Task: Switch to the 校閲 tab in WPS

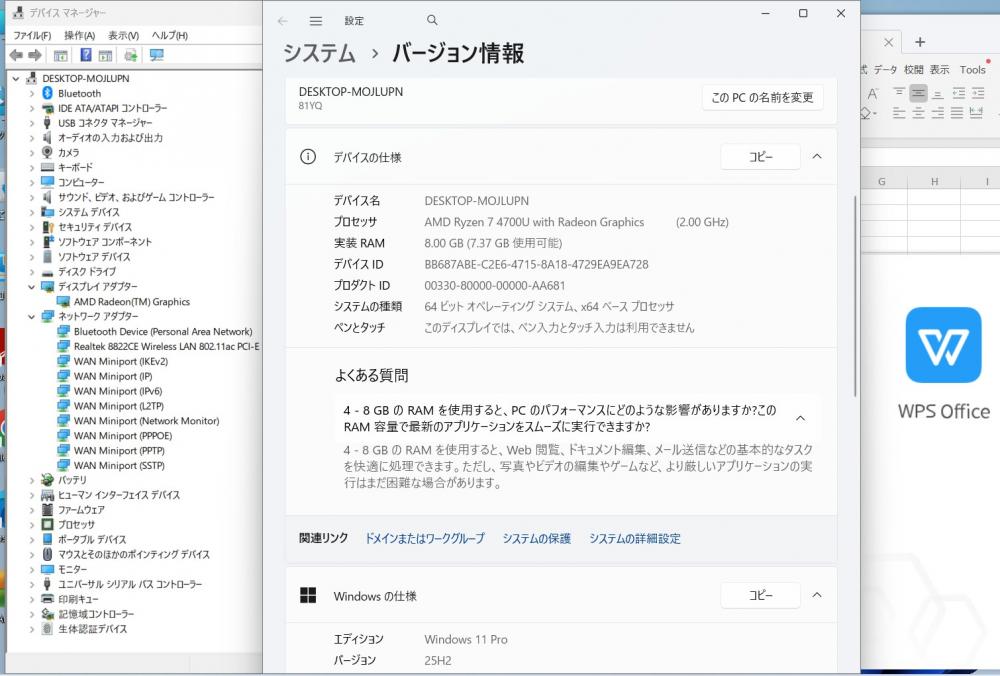Action: click(x=913, y=70)
